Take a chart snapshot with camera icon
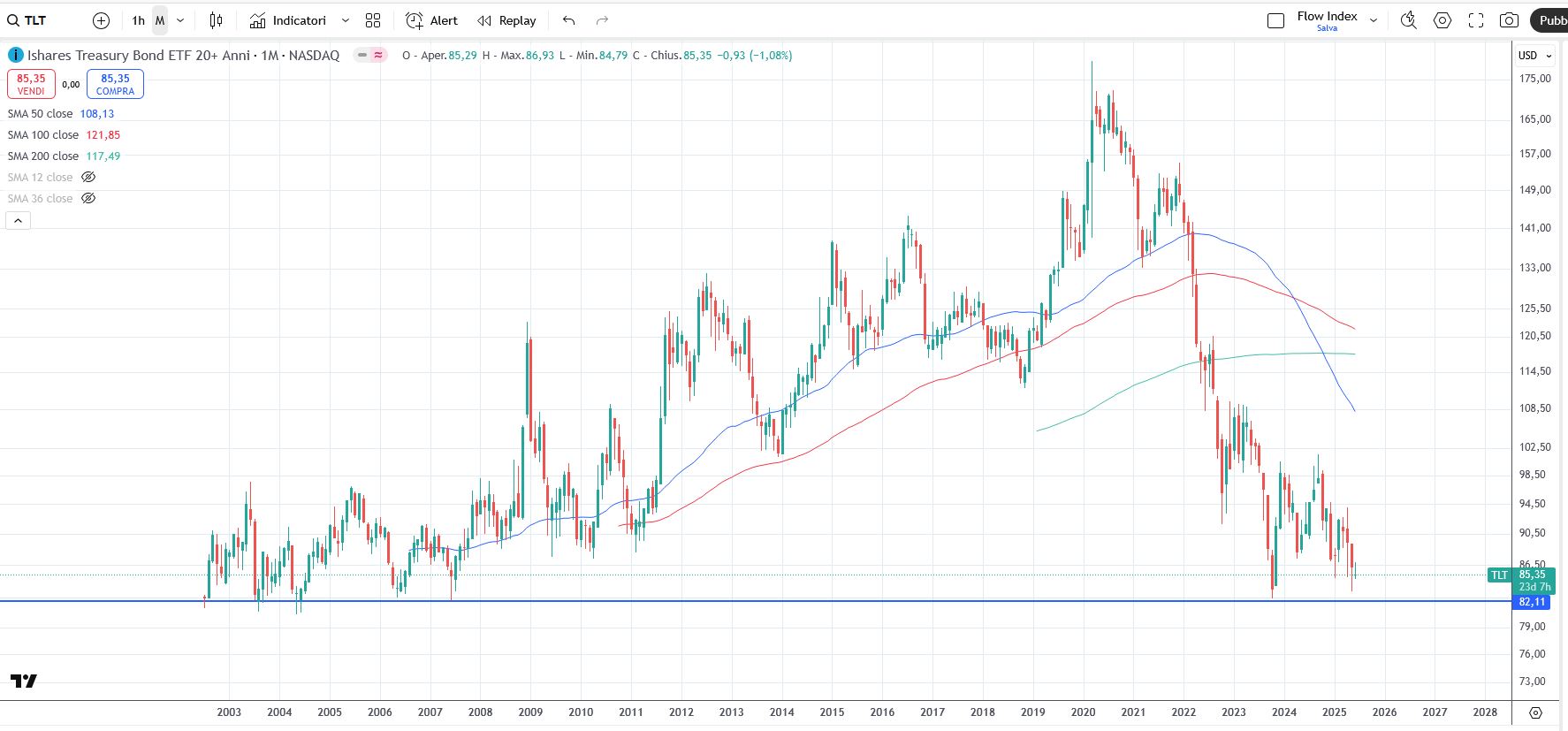The image size is (1568, 731). pos(1510,20)
